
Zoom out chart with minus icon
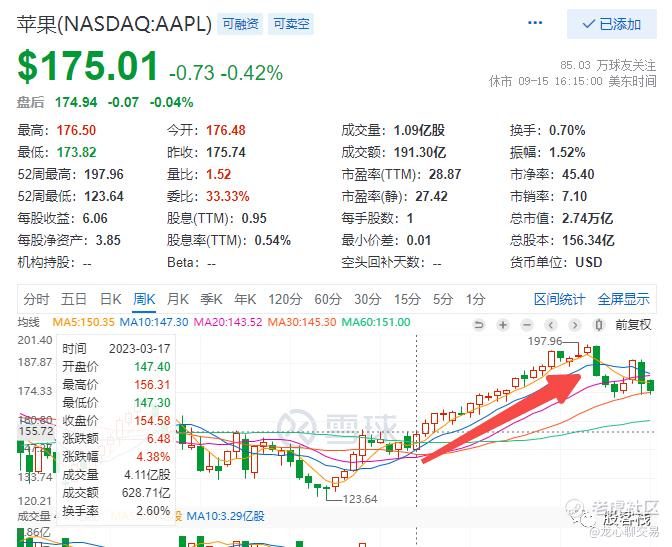[x=527, y=325]
